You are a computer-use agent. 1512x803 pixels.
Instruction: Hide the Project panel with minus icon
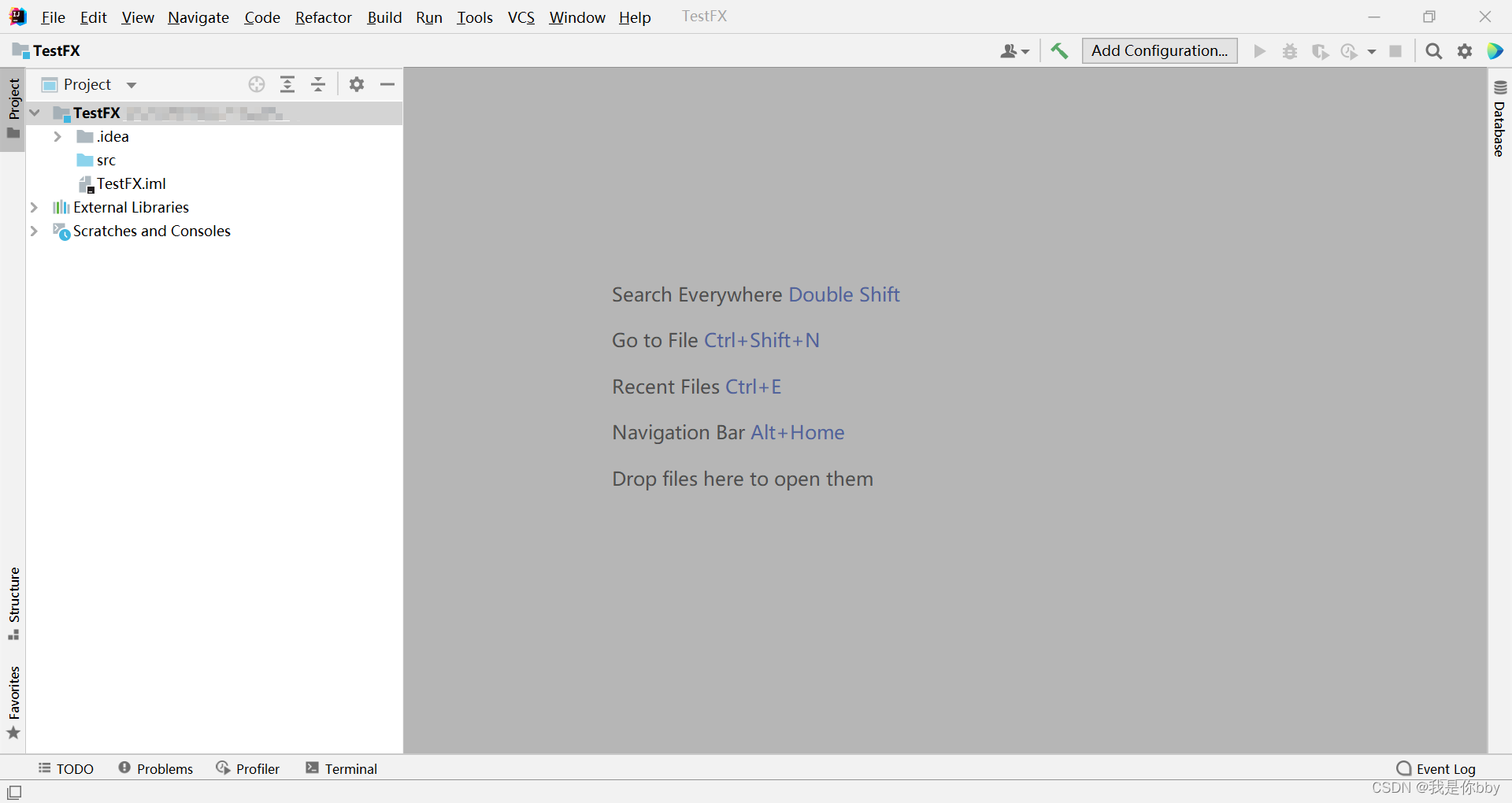click(x=387, y=84)
